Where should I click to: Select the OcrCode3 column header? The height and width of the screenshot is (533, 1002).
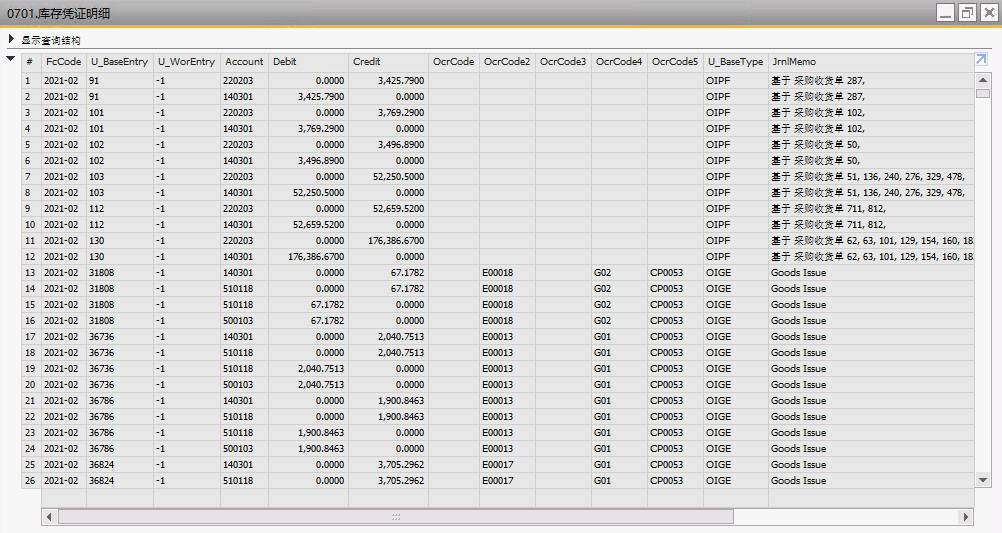[x=563, y=62]
